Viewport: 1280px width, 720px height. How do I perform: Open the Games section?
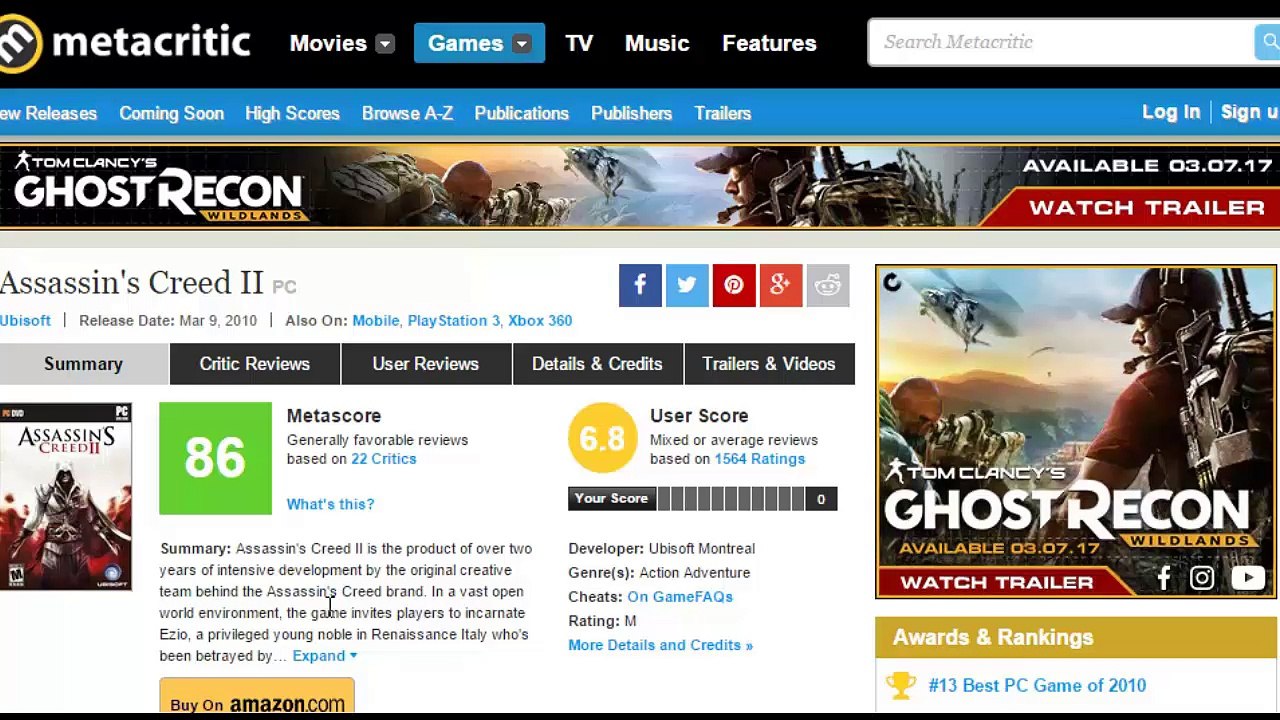coord(465,43)
